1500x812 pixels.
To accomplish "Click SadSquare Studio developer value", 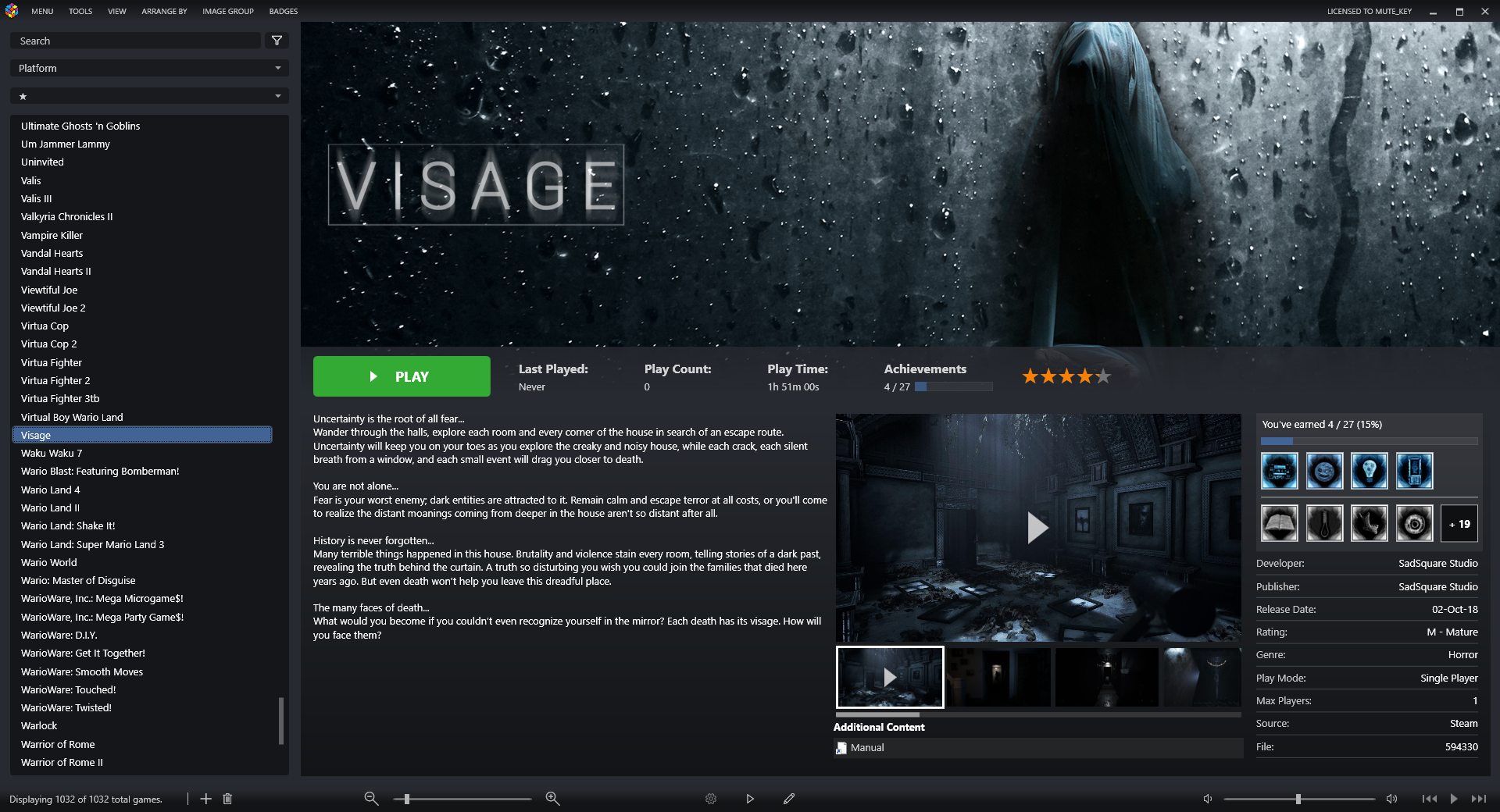I will [x=1437, y=563].
